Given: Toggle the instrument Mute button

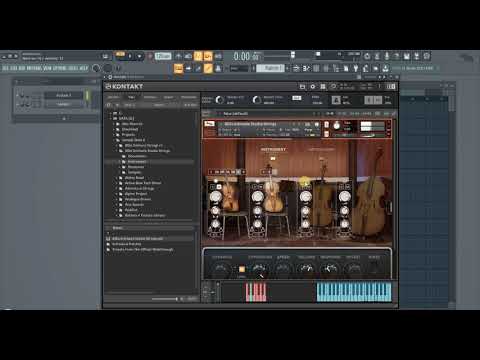Looking at the screenshot, I should (x=326, y=134).
